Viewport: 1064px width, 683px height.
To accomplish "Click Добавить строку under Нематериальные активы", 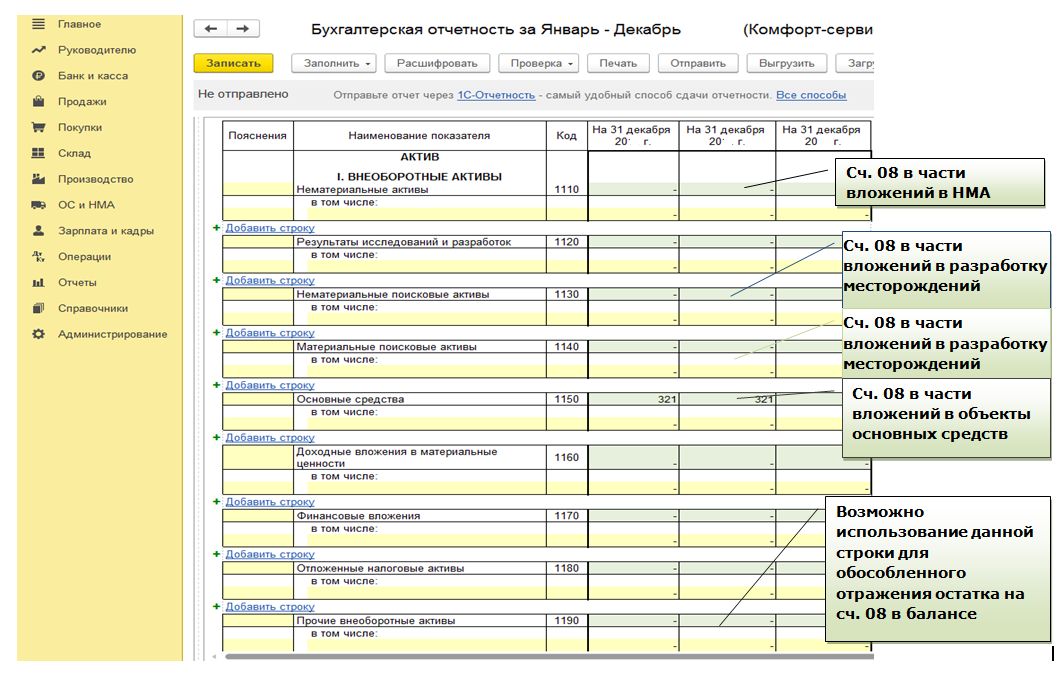I will tap(270, 228).
